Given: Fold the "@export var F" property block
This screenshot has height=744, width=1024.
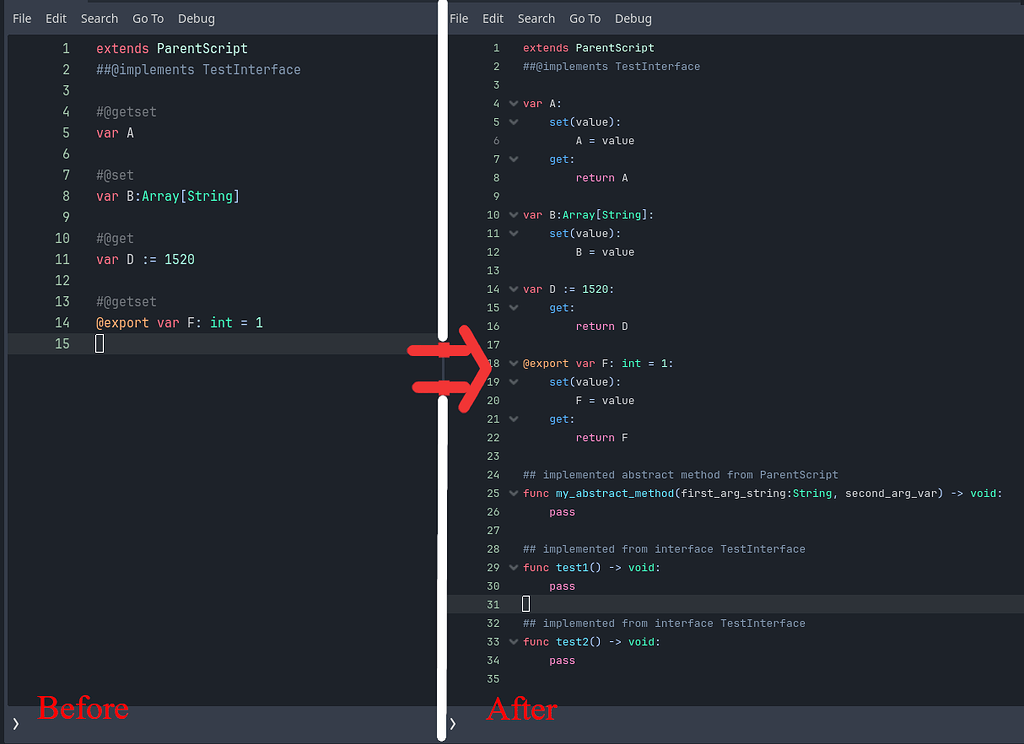Looking at the screenshot, I should coord(512,362).
